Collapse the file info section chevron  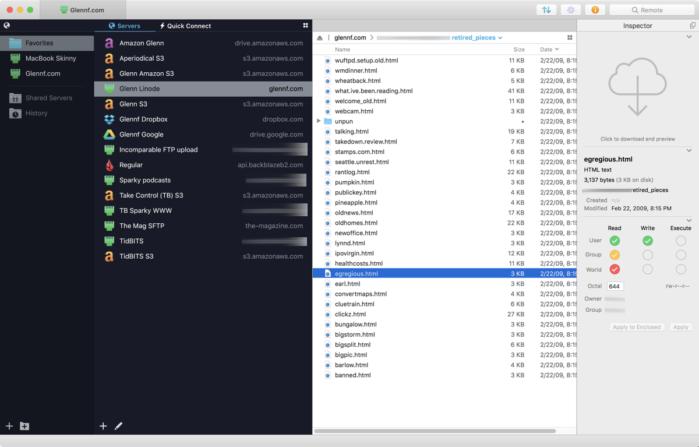[689, 150]
